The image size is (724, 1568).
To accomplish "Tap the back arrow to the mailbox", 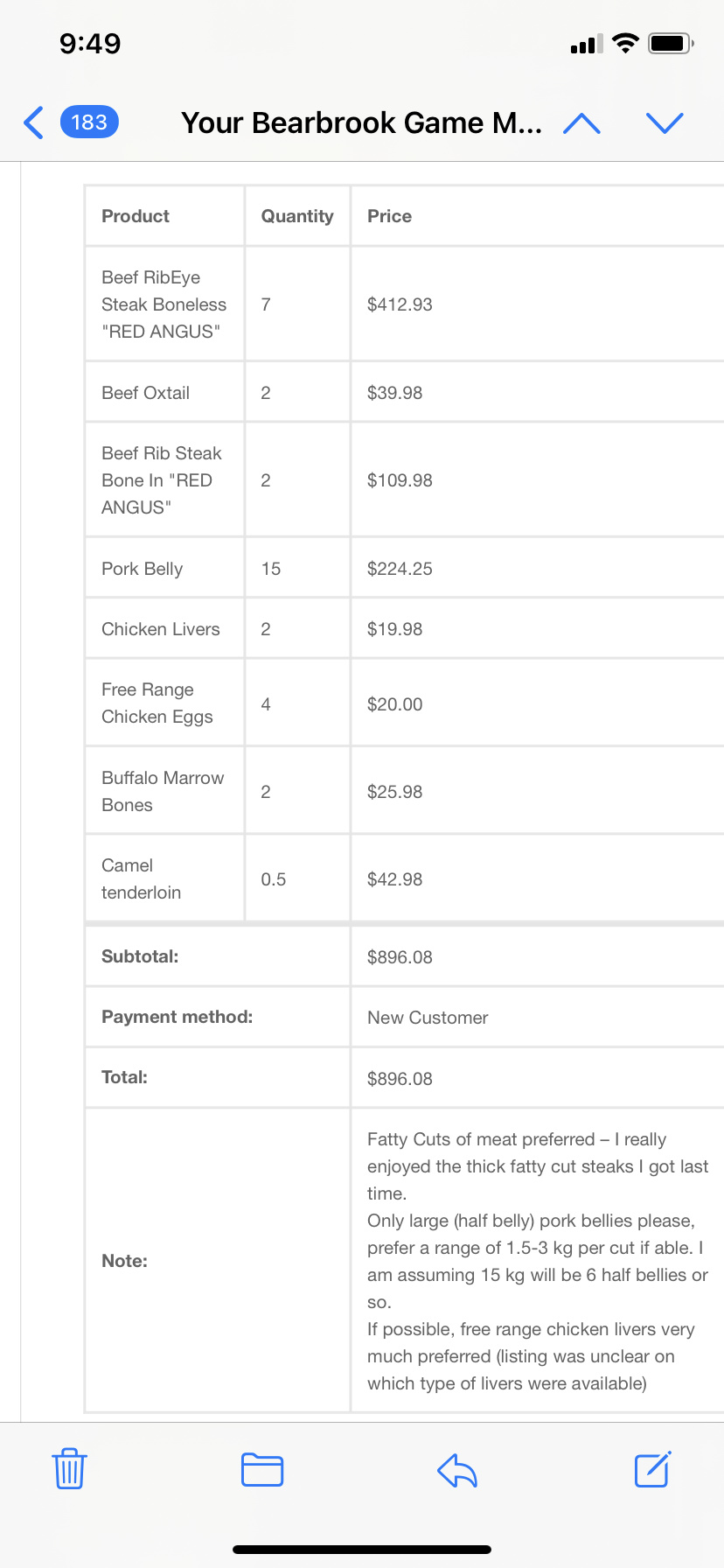I will click(33, 122).
